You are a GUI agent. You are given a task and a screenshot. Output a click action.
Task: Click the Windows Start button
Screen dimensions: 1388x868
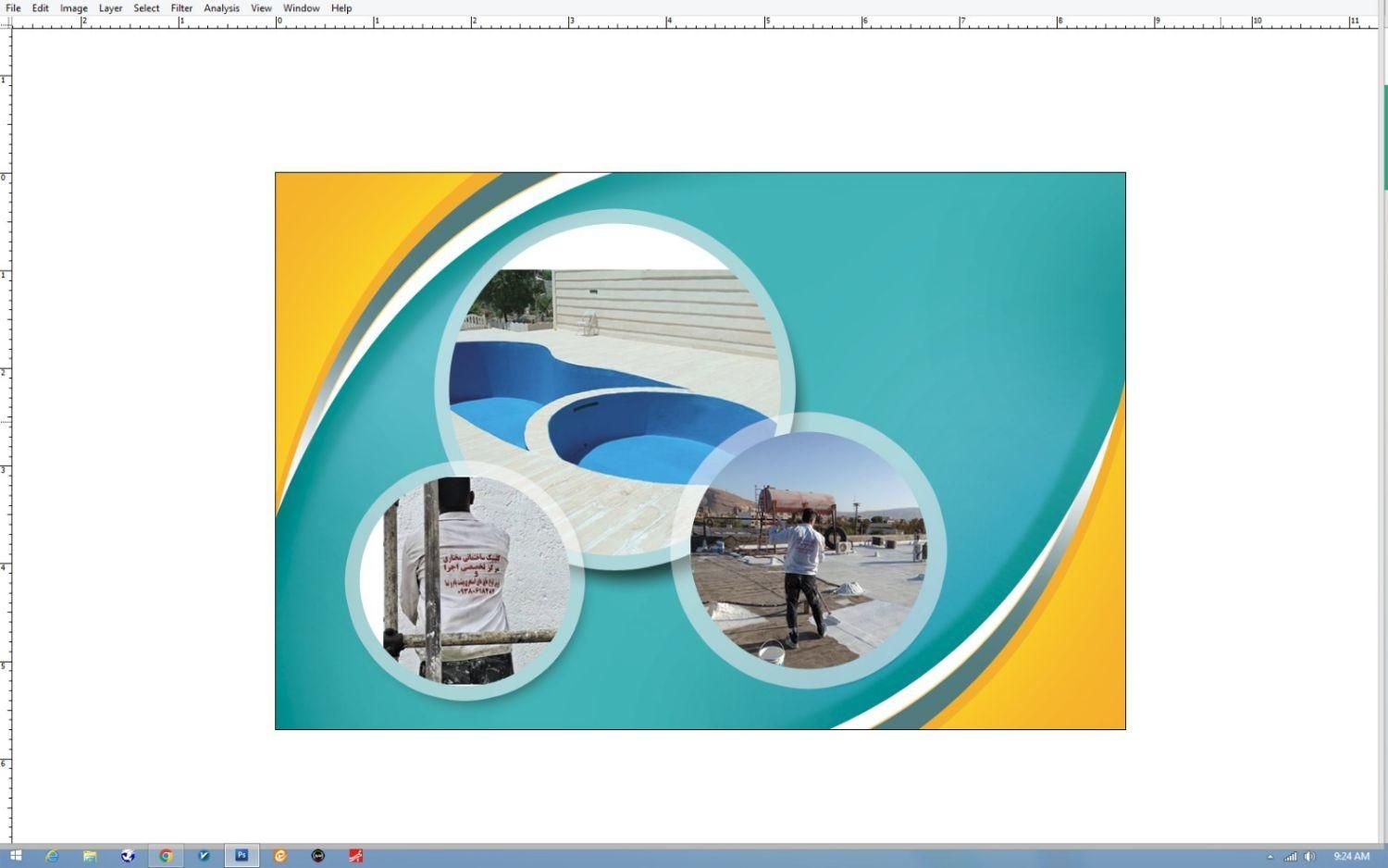point(15,856)
